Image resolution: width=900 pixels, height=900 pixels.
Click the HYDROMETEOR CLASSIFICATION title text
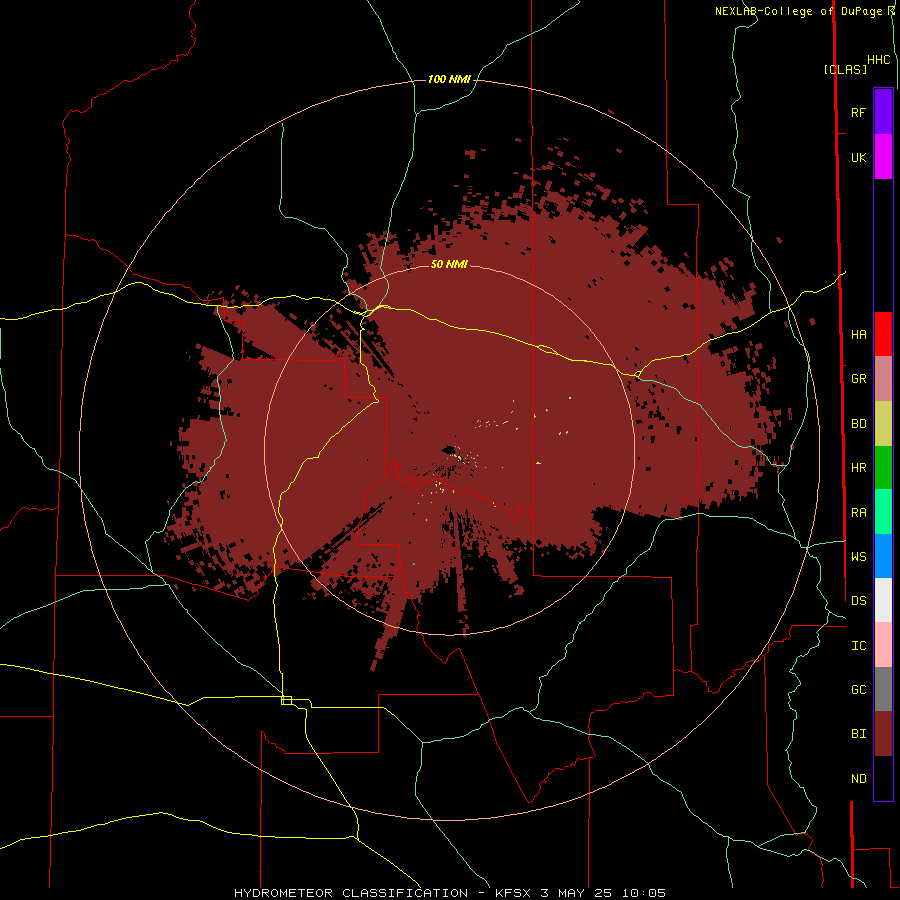351,893
